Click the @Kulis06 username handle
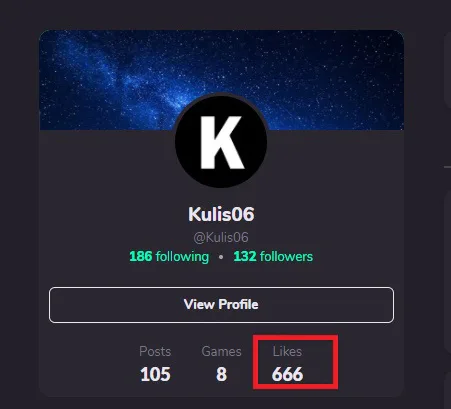451x409 pixels. [221, 238]
